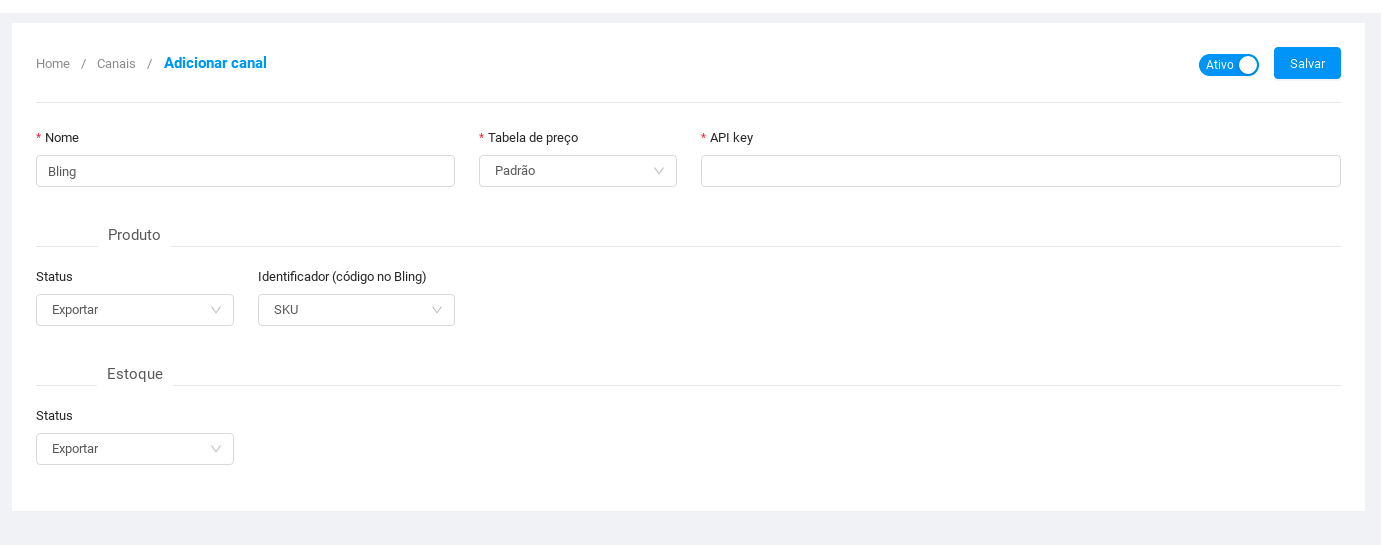This screenshot has height=545, width=1388.
Task: Click the Tabela de preço label
Action: (x=533, y=138)
